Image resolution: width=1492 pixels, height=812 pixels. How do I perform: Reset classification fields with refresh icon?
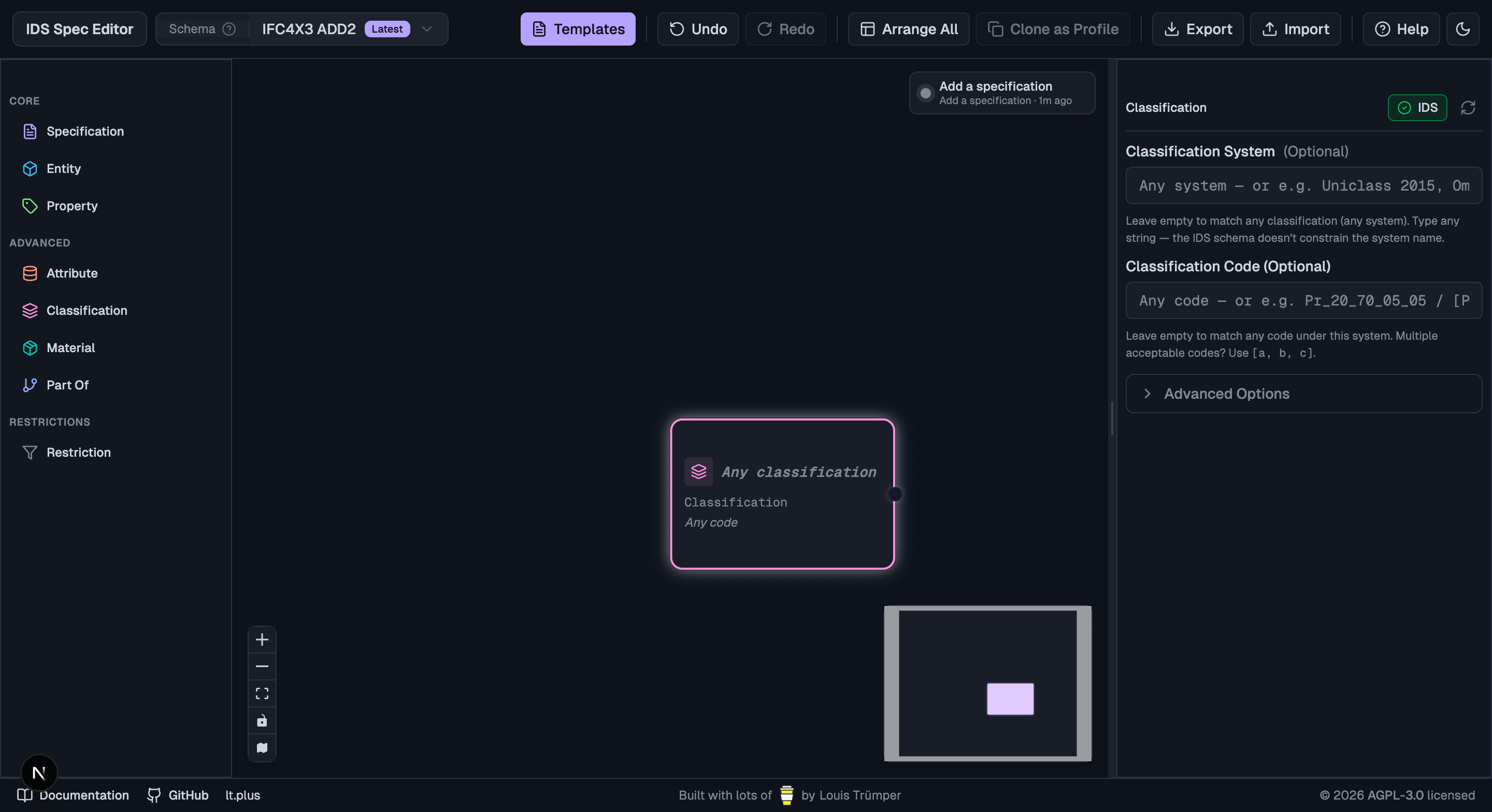coord(1468,108)
